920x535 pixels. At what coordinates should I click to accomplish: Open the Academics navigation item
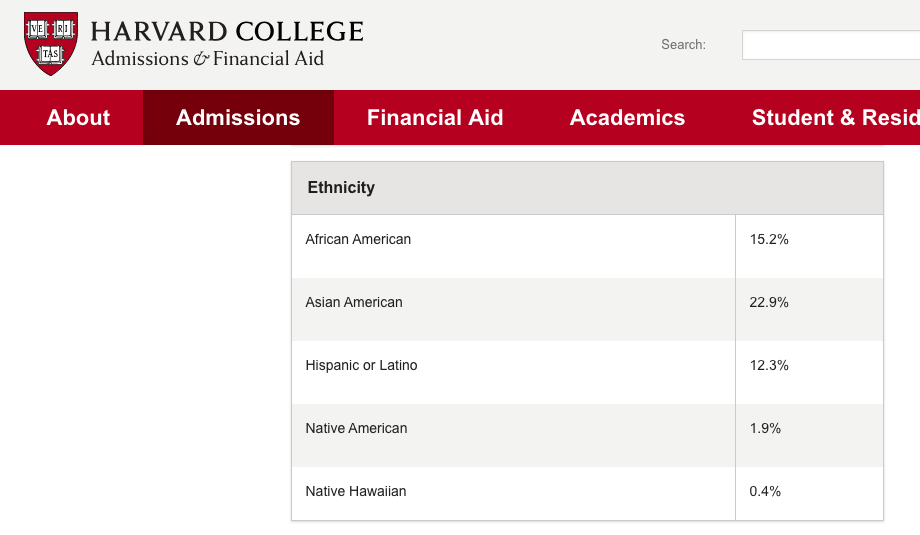click(x=627, y=118)
